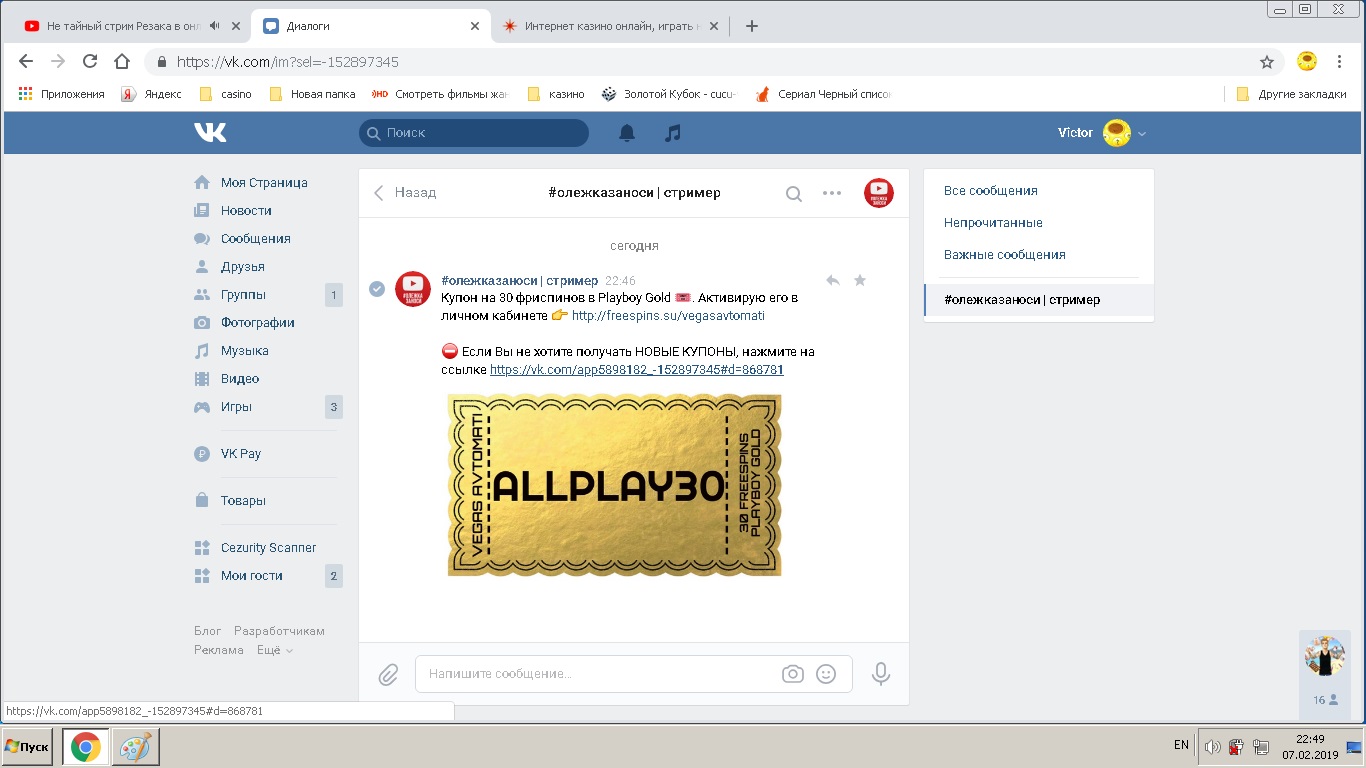Open the Яндекс bookmark
Viewport: 1366px width, 768px height.
click(151, 94)
